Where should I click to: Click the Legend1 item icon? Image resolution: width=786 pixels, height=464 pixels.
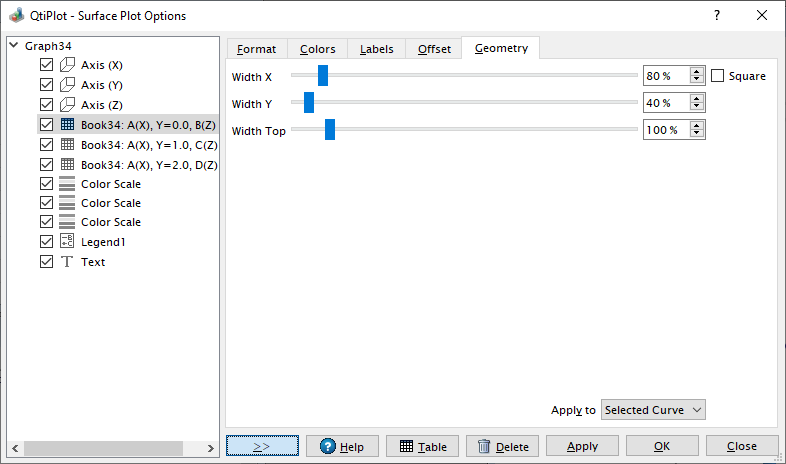tap(67, 242)
